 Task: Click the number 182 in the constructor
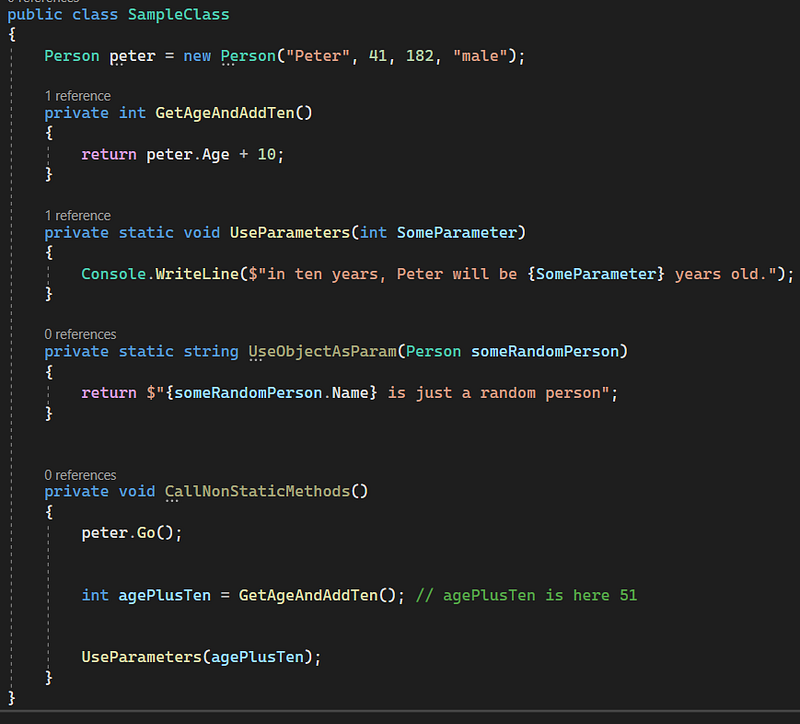pyautogui.click(x=419, y=56)
